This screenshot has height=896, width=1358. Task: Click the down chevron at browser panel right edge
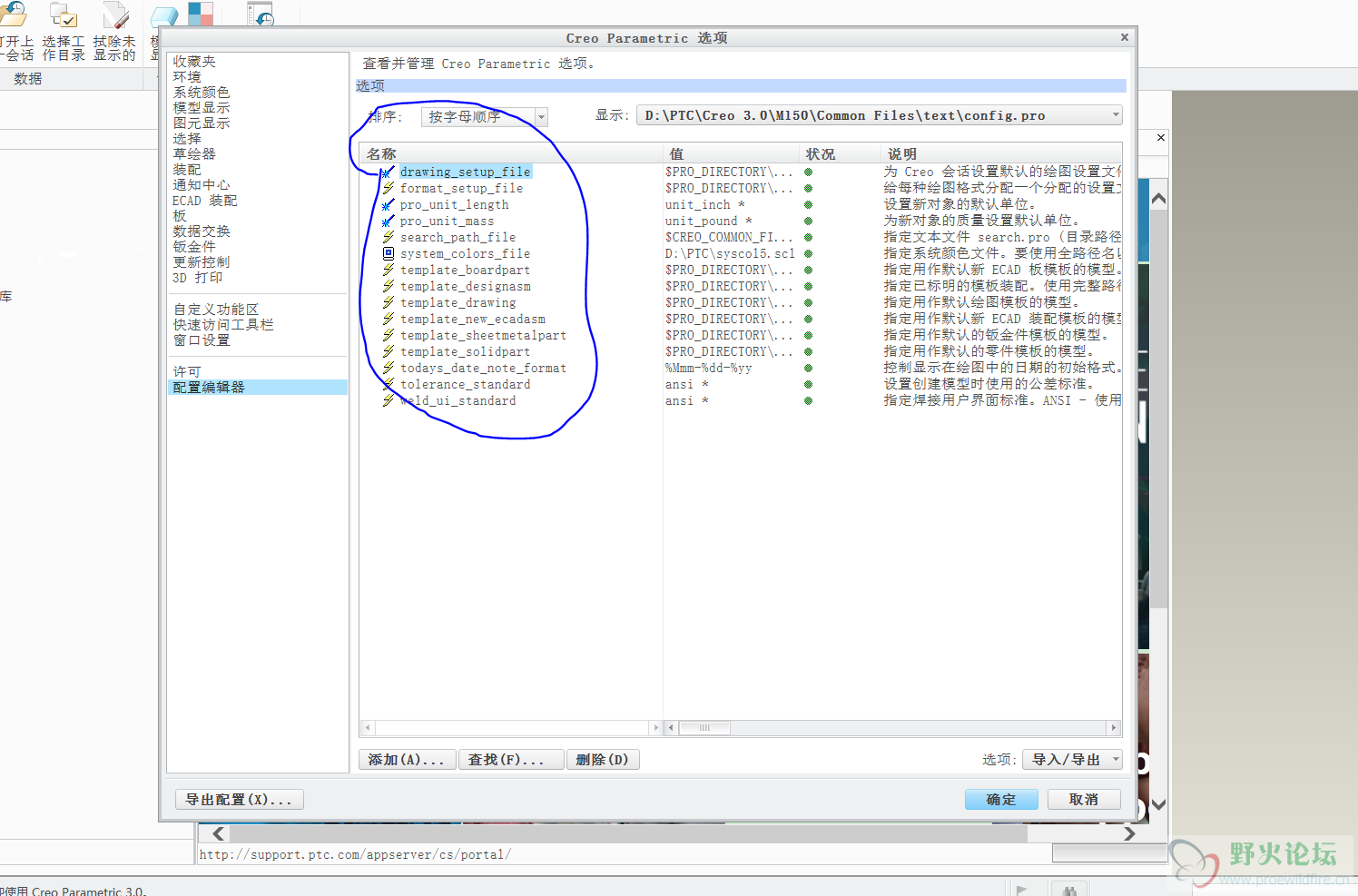(x=1158, y=805)
